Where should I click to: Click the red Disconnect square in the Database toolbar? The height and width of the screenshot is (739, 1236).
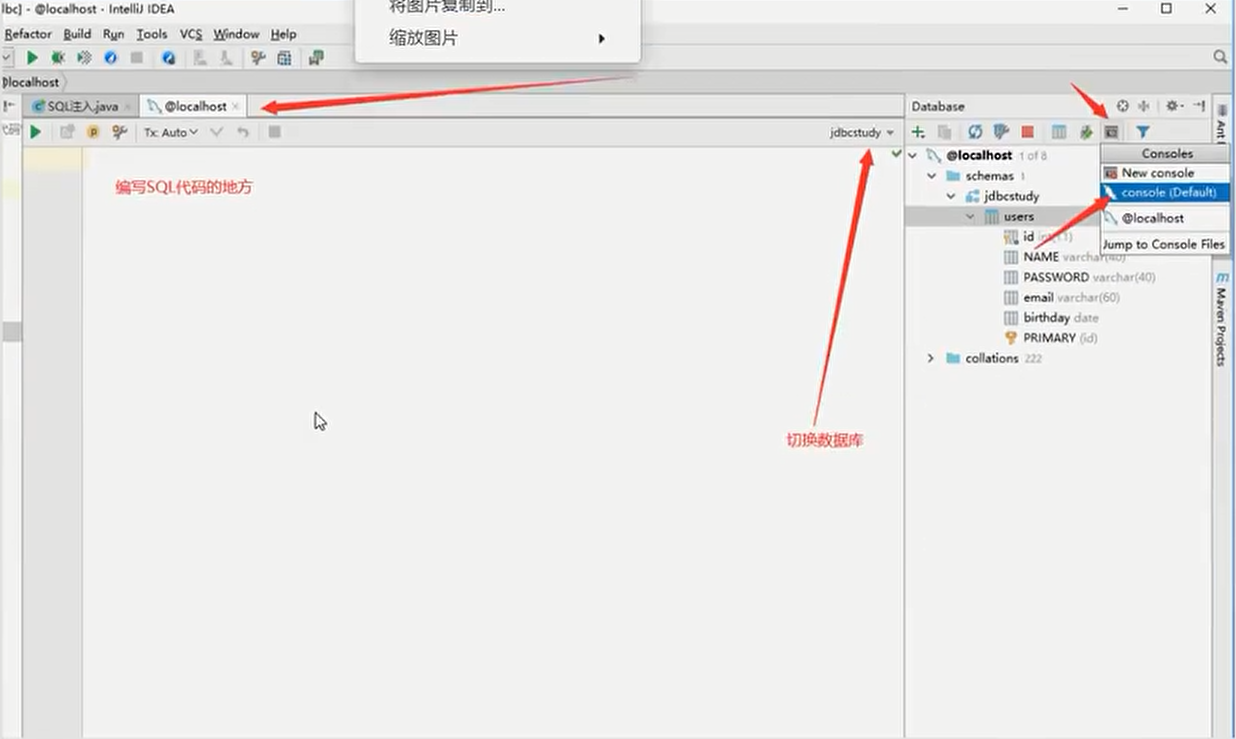(1027, 132)
